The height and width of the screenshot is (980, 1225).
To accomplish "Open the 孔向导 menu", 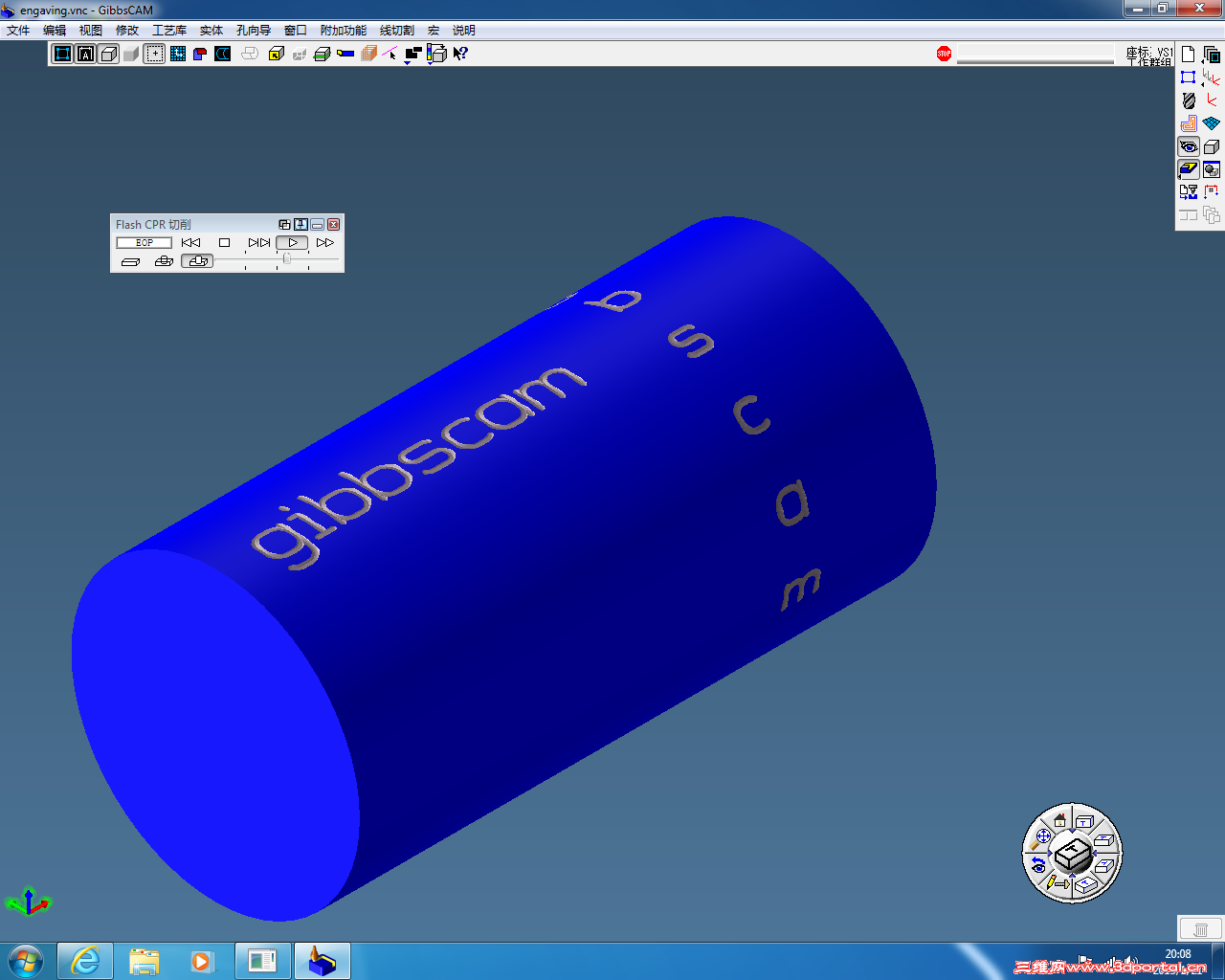I will [254, 31].
